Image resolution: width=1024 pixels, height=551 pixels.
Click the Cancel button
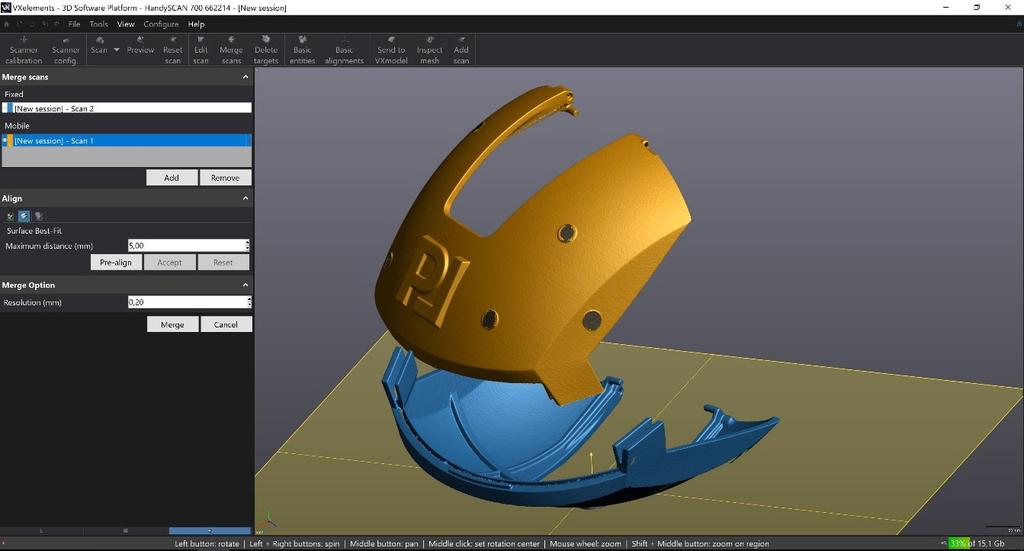click(x=226, y=324)
